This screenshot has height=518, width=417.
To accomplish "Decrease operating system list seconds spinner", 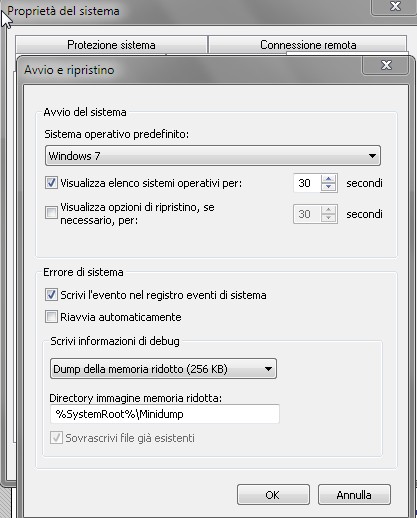I will tap(329, 187).
